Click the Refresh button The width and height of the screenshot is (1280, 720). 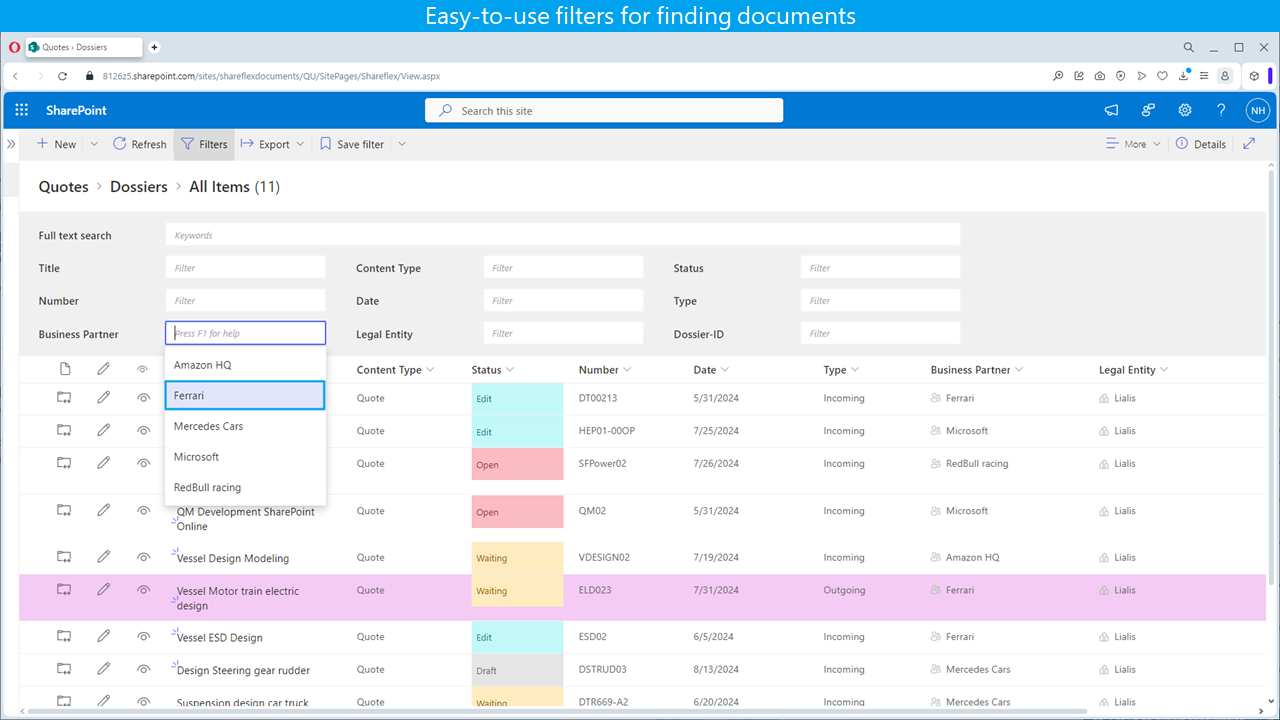point(139,144)
